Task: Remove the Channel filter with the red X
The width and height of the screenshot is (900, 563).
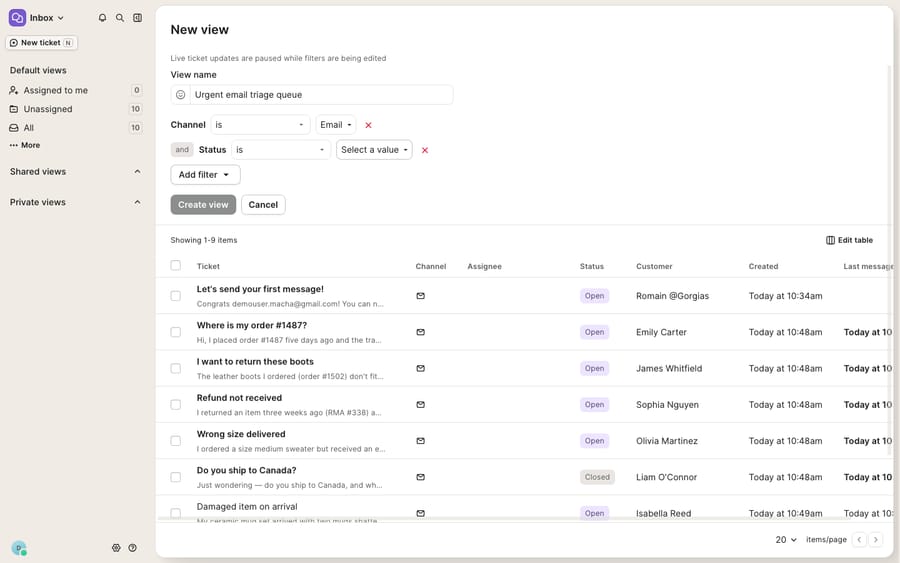Action: coord(368,125)
